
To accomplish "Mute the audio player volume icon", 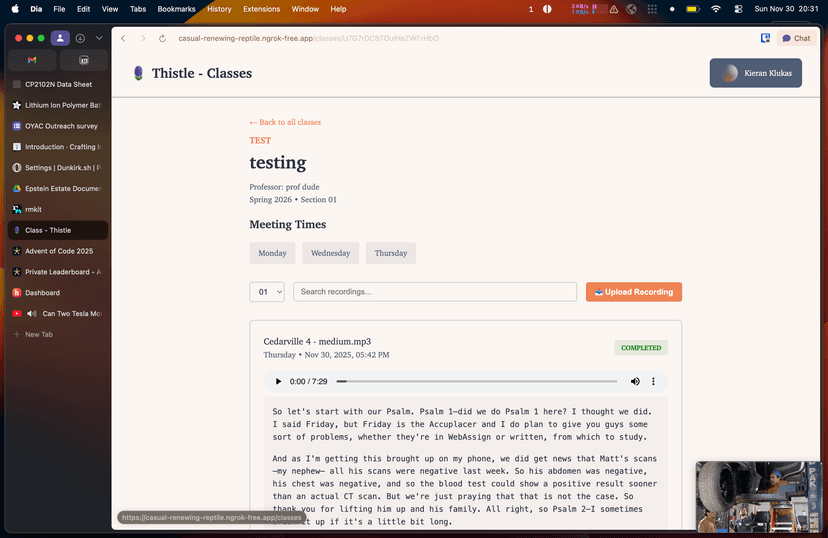I will [x=635, y=382].
